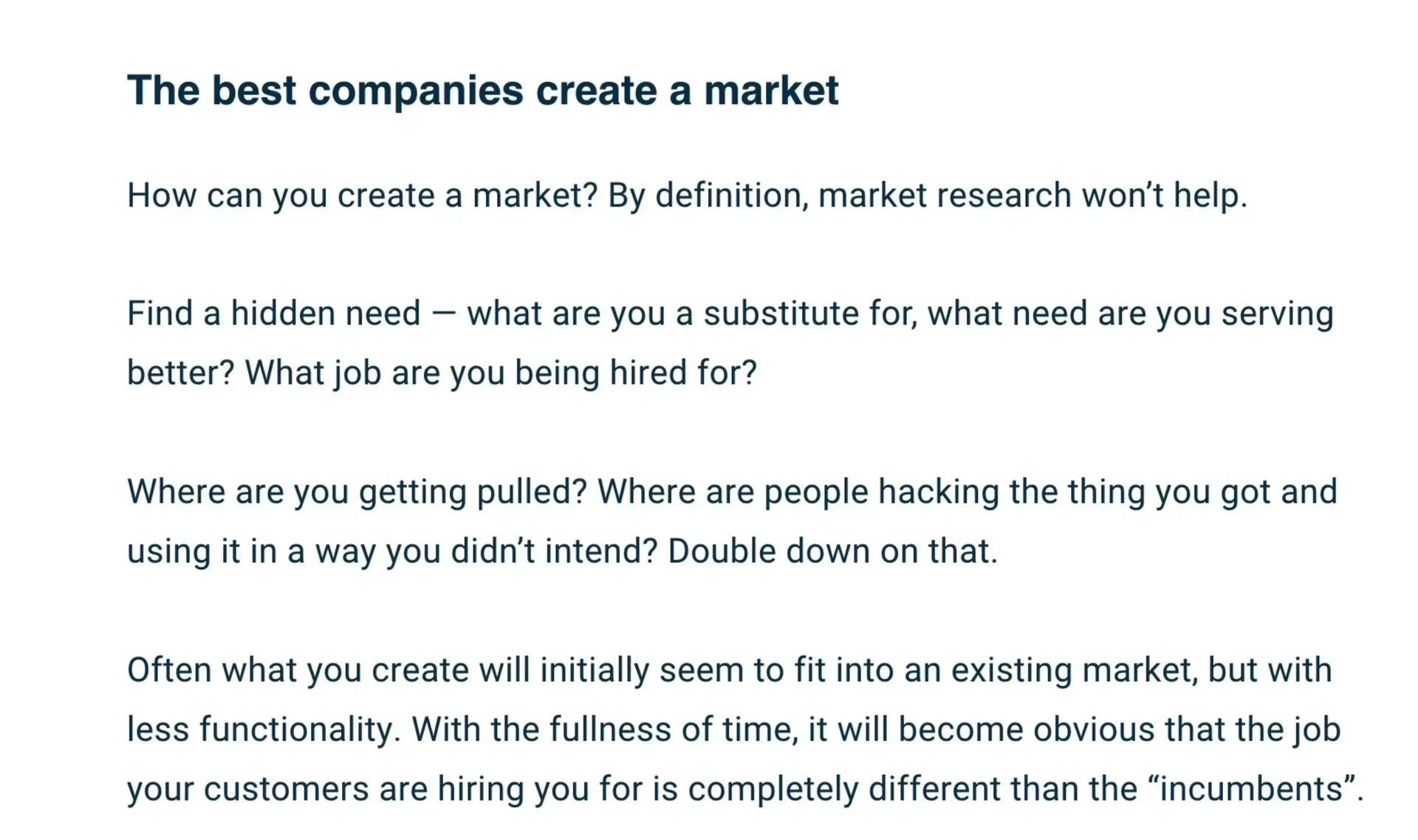This screenshot has width=1418, height=840.
Task: Click the sentence "Double down on that."
Action: [832, 551]
